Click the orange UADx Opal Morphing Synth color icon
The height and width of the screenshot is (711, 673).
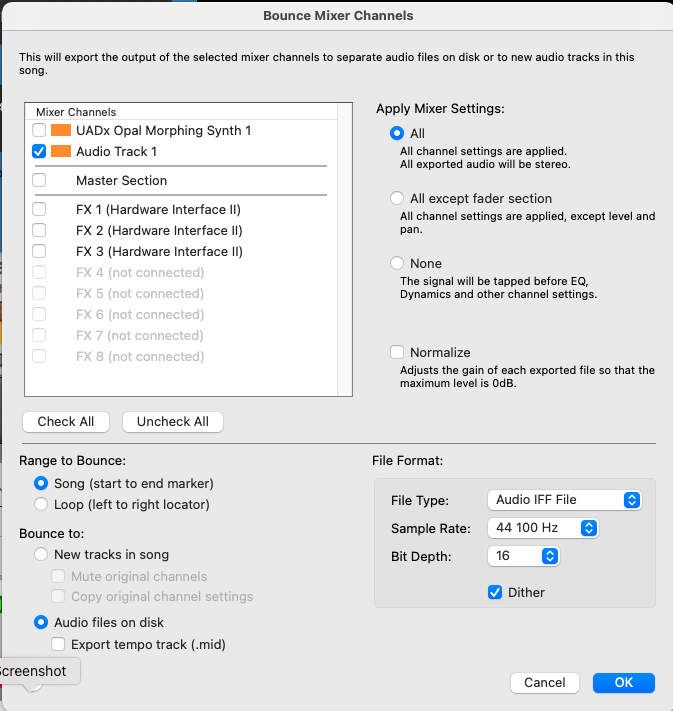click(x=61, y=131)
